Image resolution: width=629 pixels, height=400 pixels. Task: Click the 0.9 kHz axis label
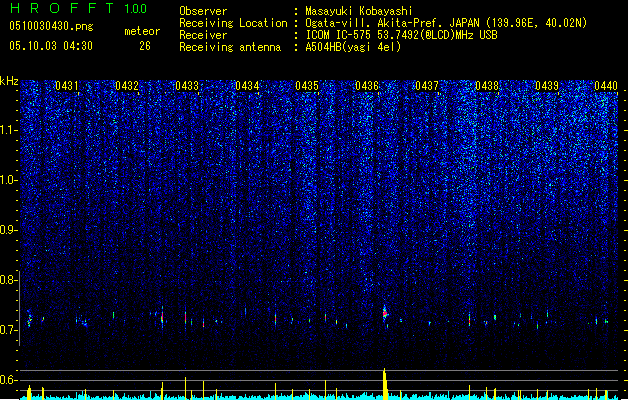7,230
